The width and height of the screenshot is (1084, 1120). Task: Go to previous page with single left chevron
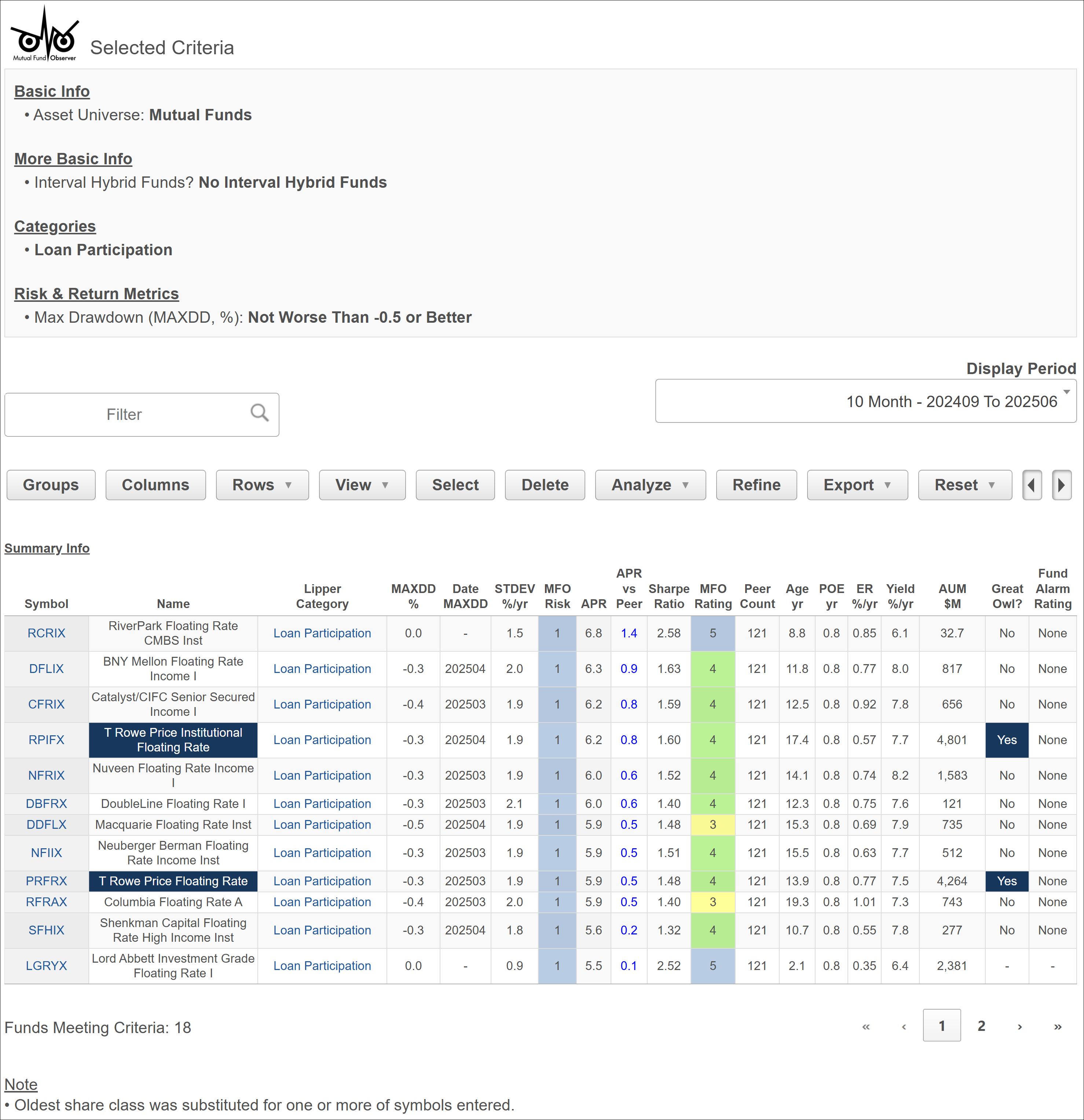click(x=904, y=1027)
